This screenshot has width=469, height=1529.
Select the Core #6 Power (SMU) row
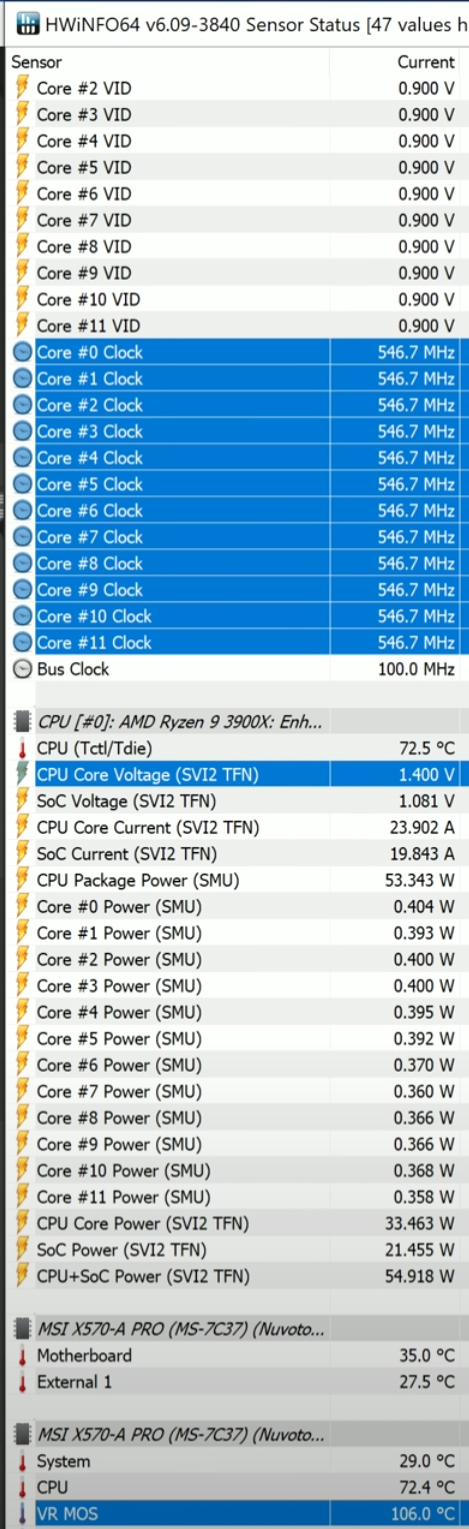[x=234, y=1065]
